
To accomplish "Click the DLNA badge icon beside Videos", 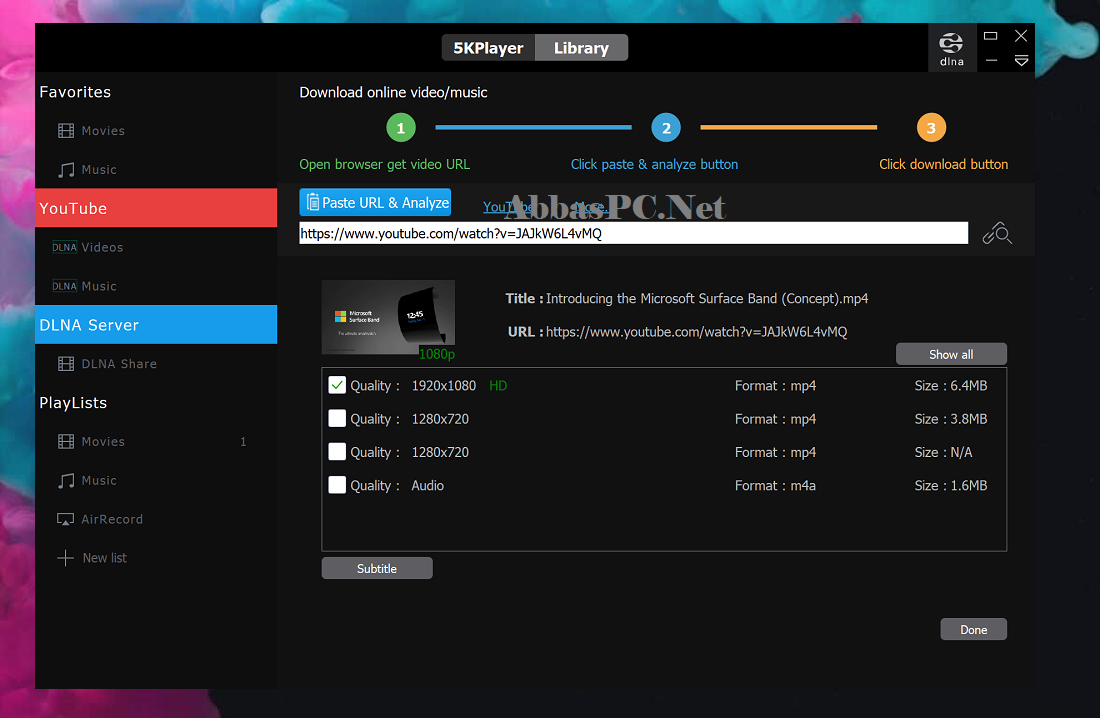I will [x=65, y=247].
